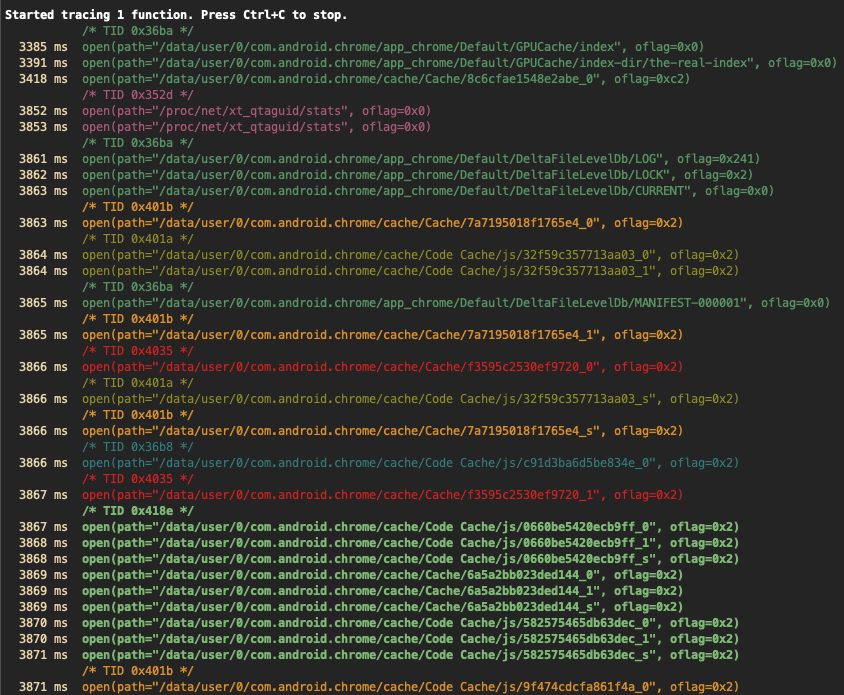Click the orange 7a7195018f1765e4_0 cache line
Screen dimensions: 844x695
point(382,223)
